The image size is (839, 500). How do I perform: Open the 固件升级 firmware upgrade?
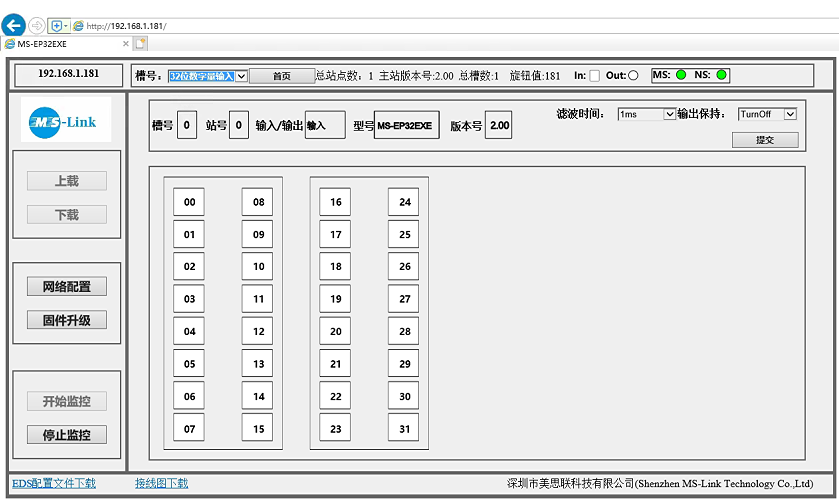click(67, 321)
